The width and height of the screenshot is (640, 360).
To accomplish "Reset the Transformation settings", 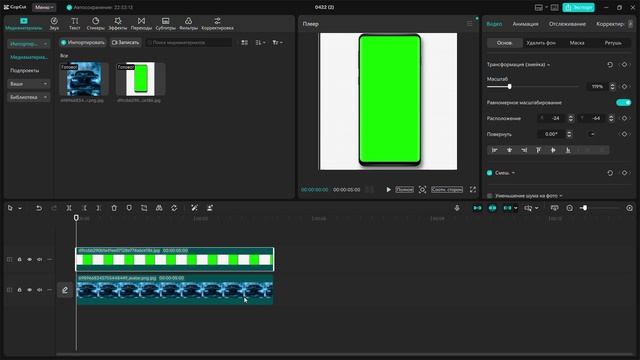I will click(610, 65).
